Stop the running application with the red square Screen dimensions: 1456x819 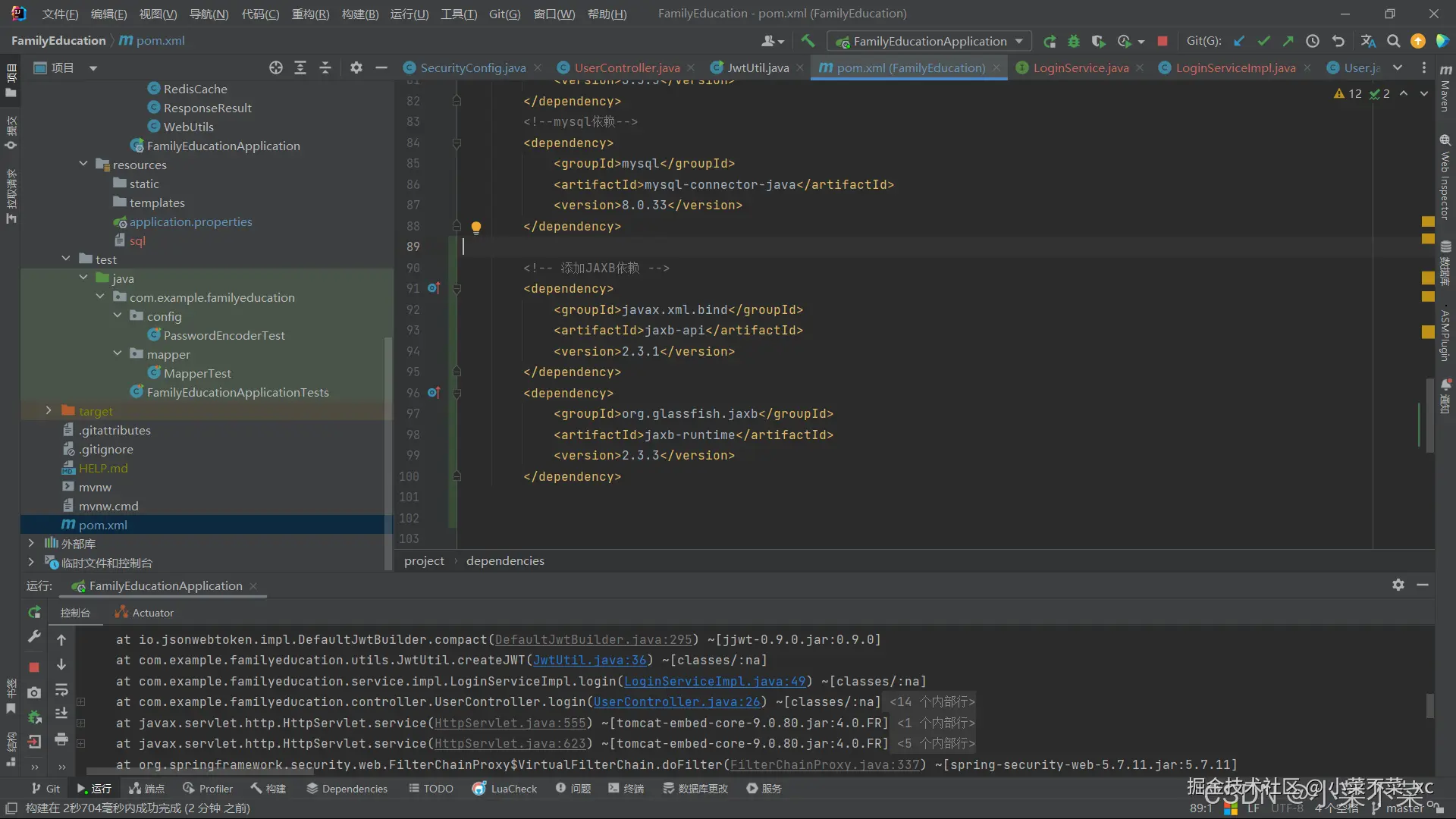tap(1163, 41)
